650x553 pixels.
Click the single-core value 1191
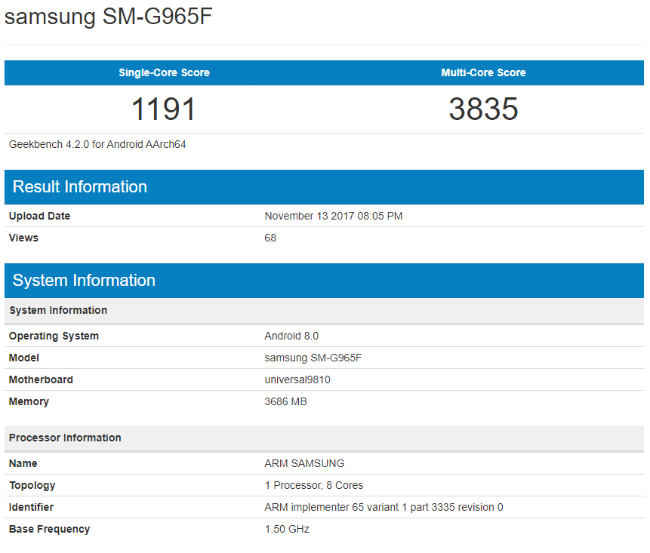point(163,109)
